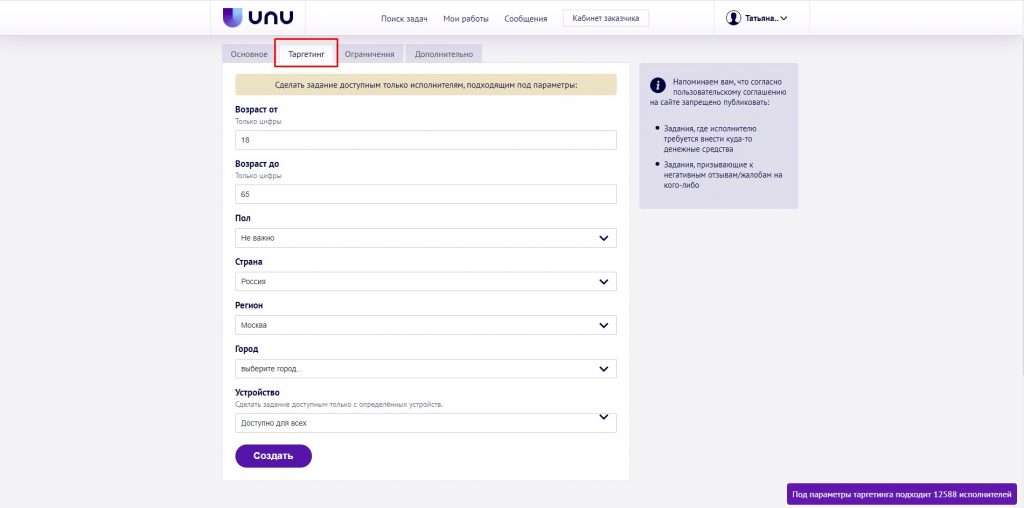
Task: Switch to the Ограничения tab
Action: click(370, 54)
